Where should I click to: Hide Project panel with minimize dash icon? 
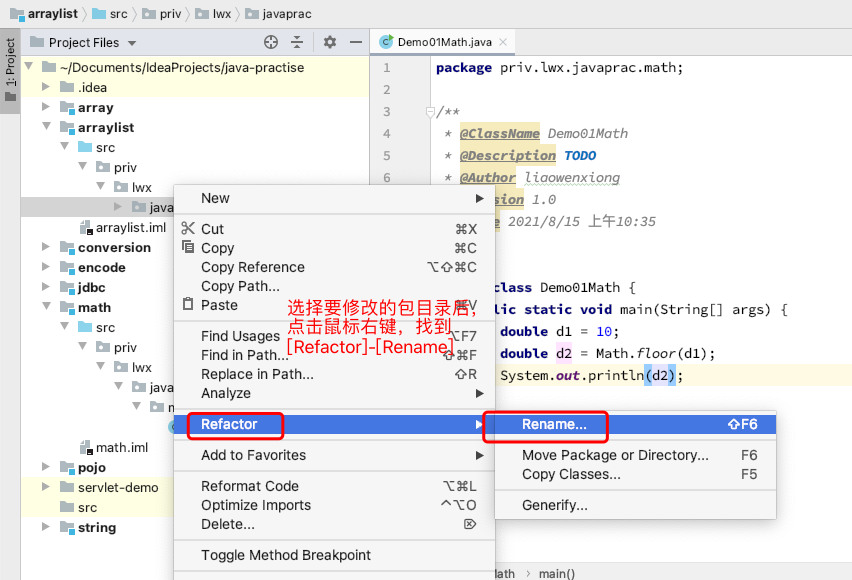click(356, 42)
